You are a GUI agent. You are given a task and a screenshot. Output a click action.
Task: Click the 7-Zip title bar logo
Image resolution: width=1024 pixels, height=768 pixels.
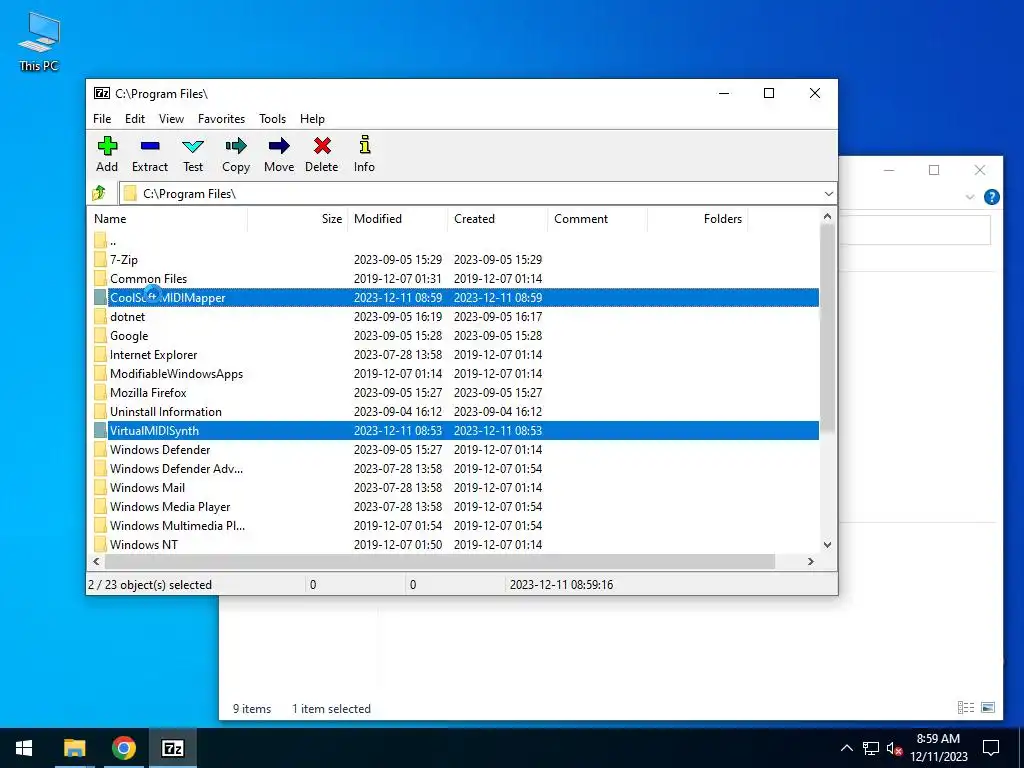pyautogui.click(x=102, y=93)
